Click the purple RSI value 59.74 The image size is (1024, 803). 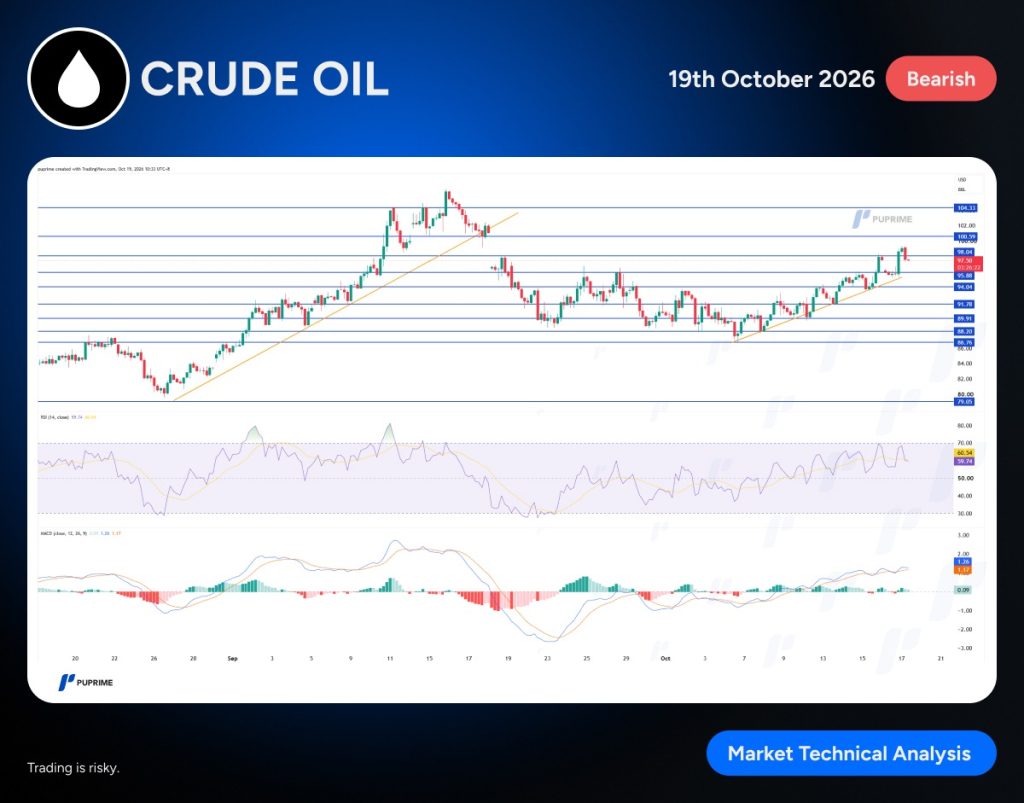coord(964,461)
